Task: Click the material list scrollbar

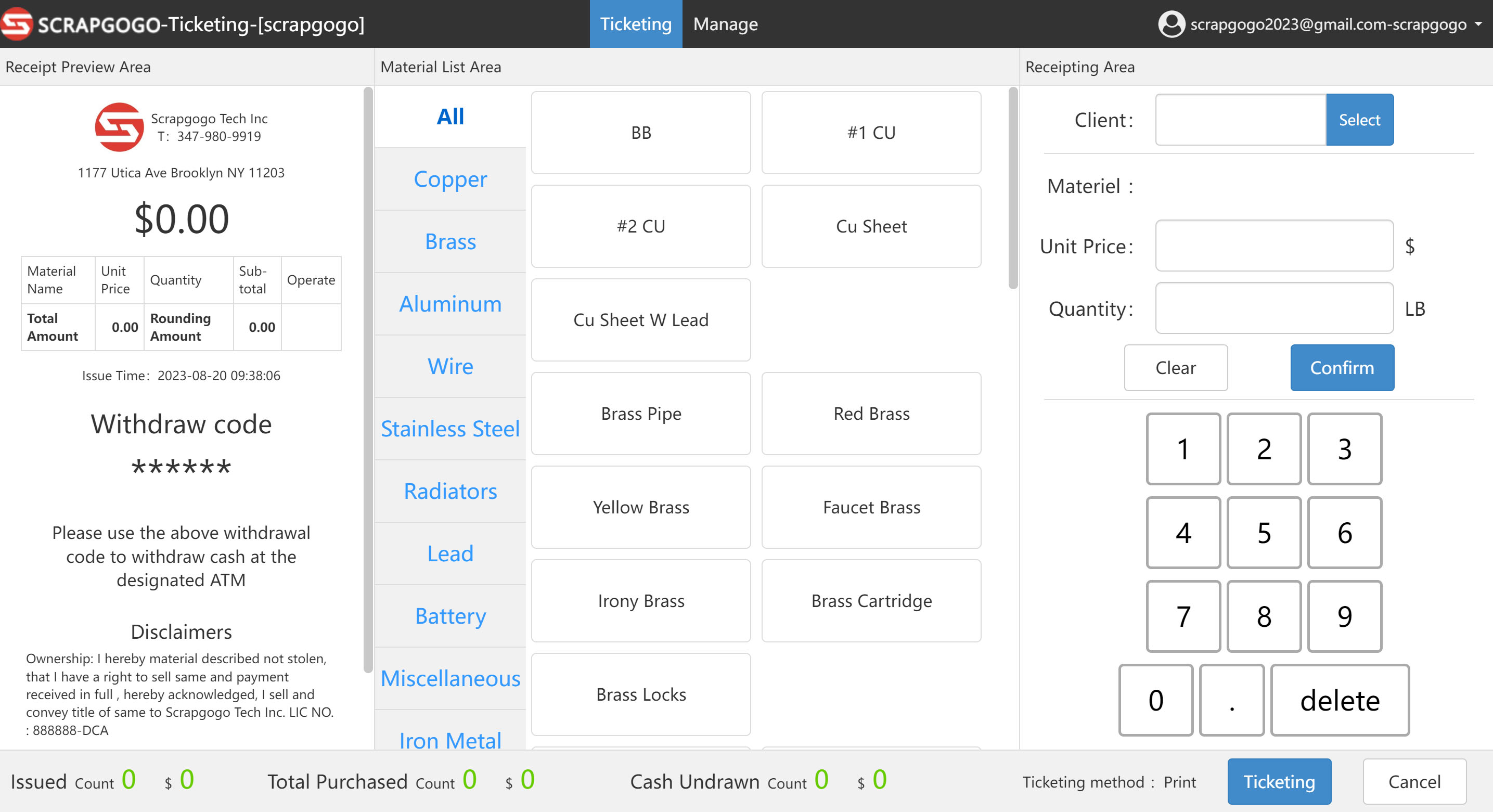Action: click(x=1013, y=188)
